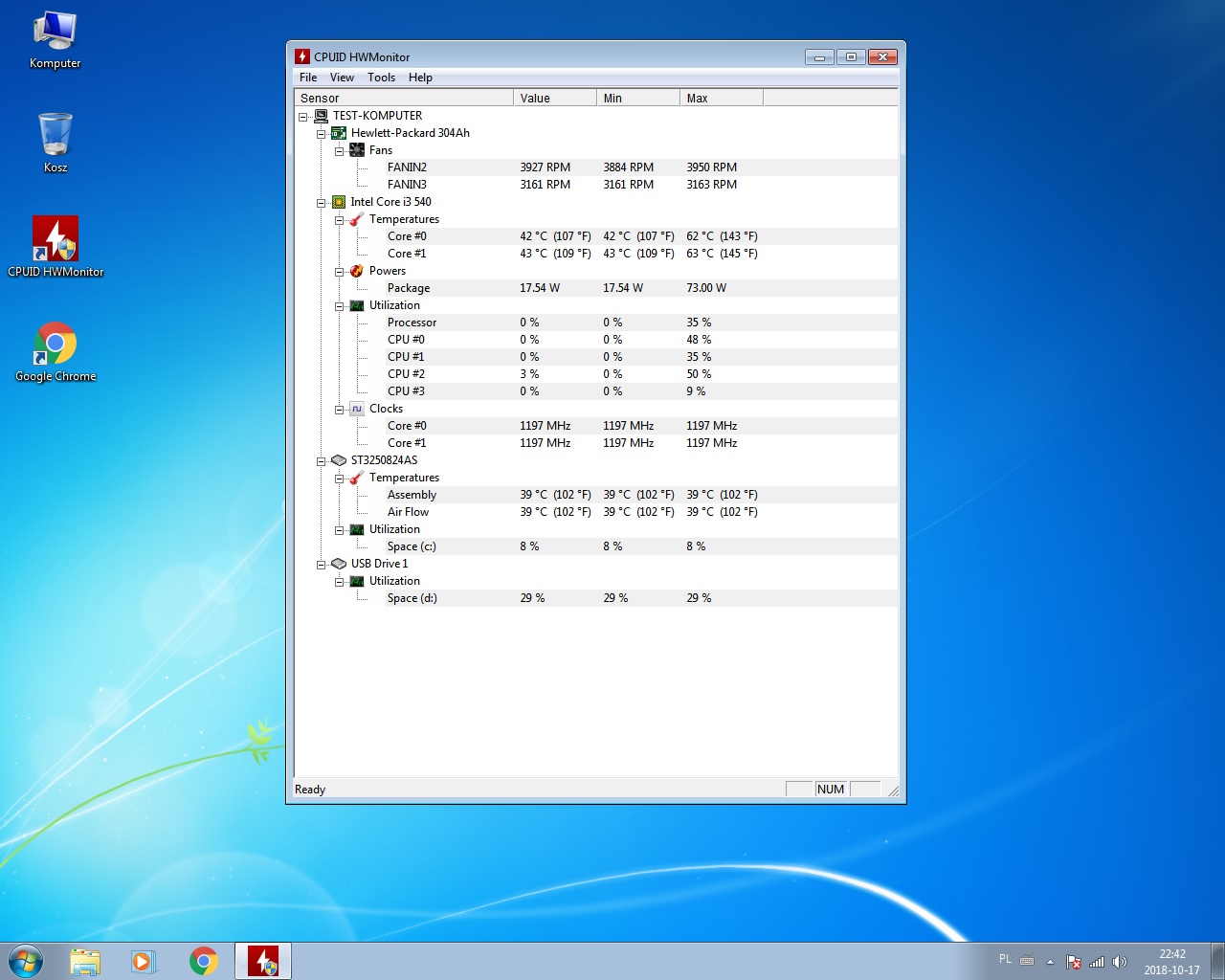Click the HWMonitor title bar app icon
Image resolution: width=1225 pixels, height=980 pixels.
302,56
